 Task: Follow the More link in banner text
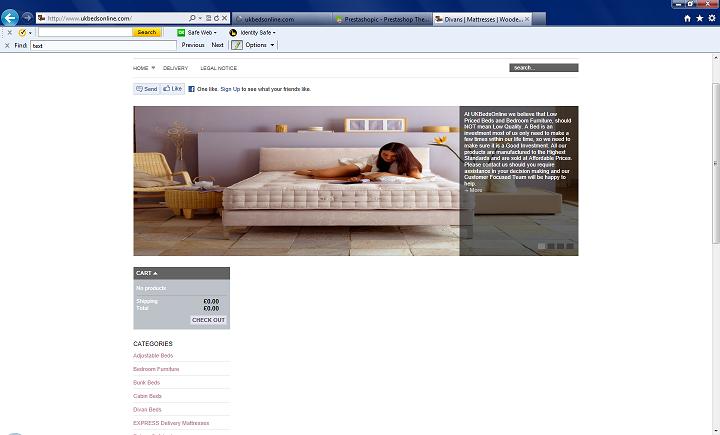tap(473, 190)
